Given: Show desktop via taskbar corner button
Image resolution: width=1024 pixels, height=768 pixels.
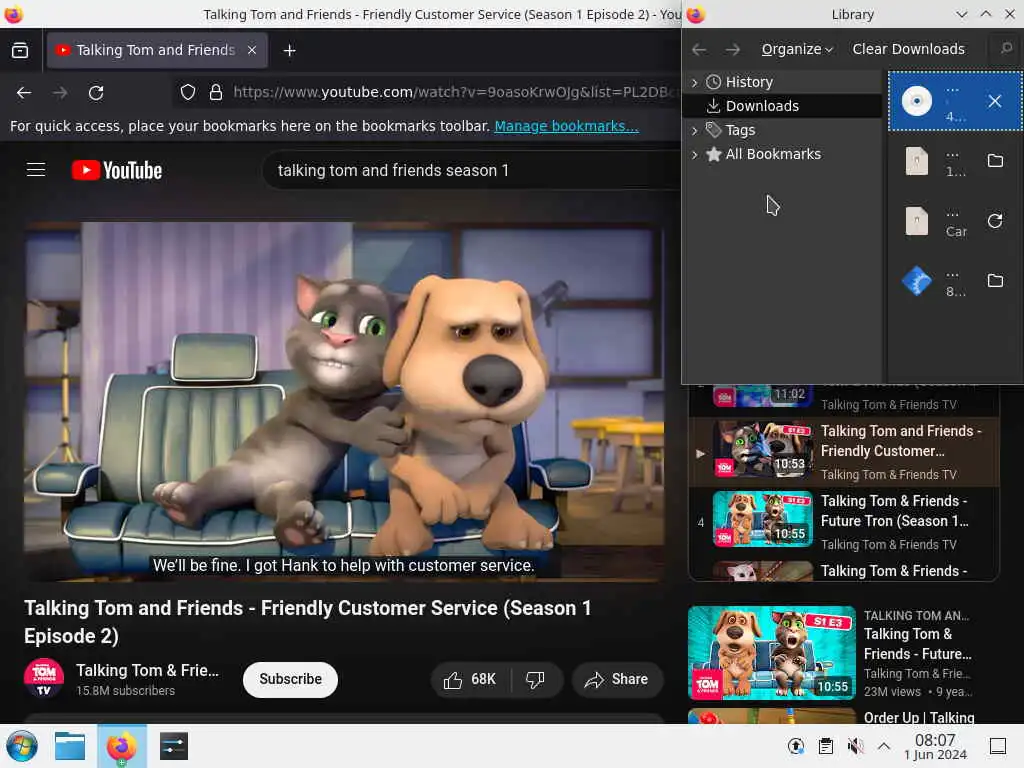Looking at the screenshot, I should (998, 746).
